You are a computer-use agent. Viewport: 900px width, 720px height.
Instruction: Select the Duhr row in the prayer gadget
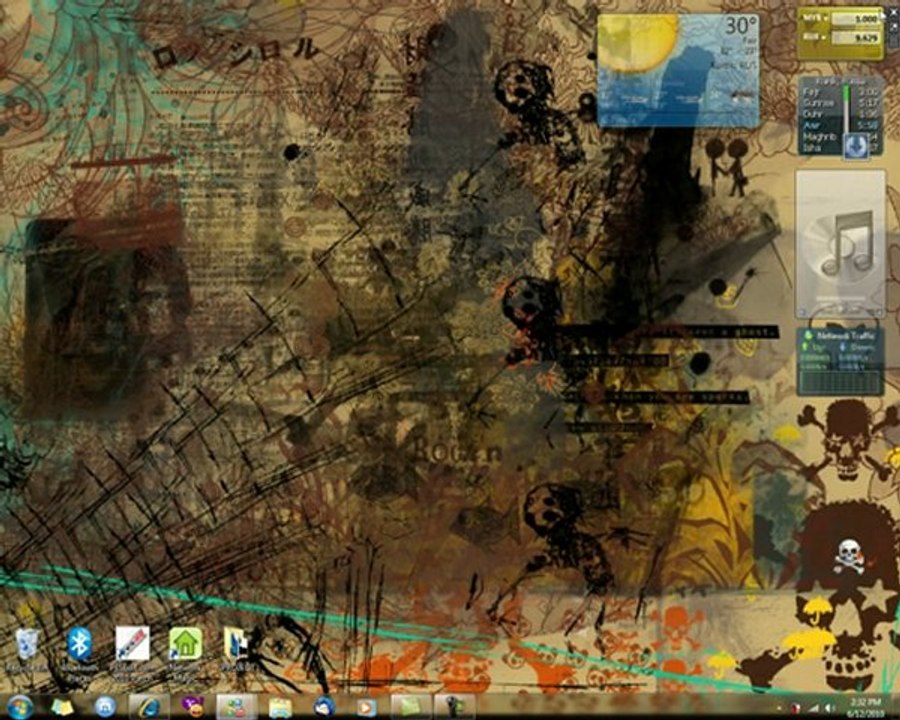coord(840,114)
